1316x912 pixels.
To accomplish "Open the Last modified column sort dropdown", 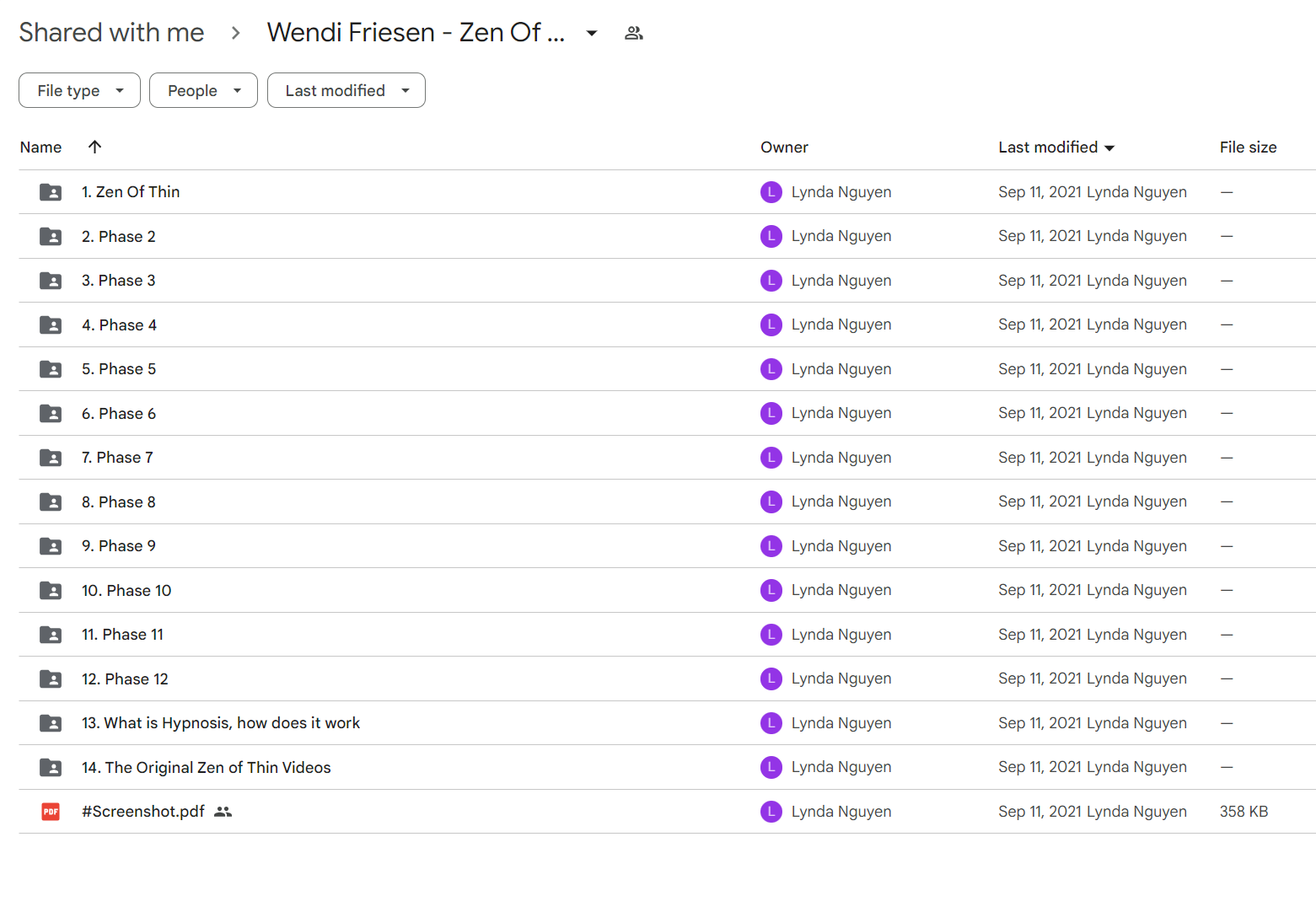I will click(1109, 148).
